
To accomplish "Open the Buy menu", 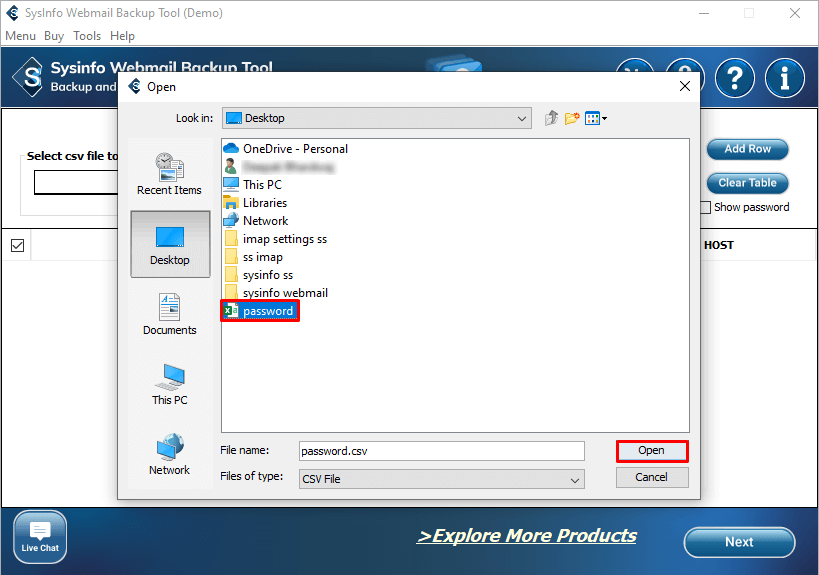I will coord(54,36).
